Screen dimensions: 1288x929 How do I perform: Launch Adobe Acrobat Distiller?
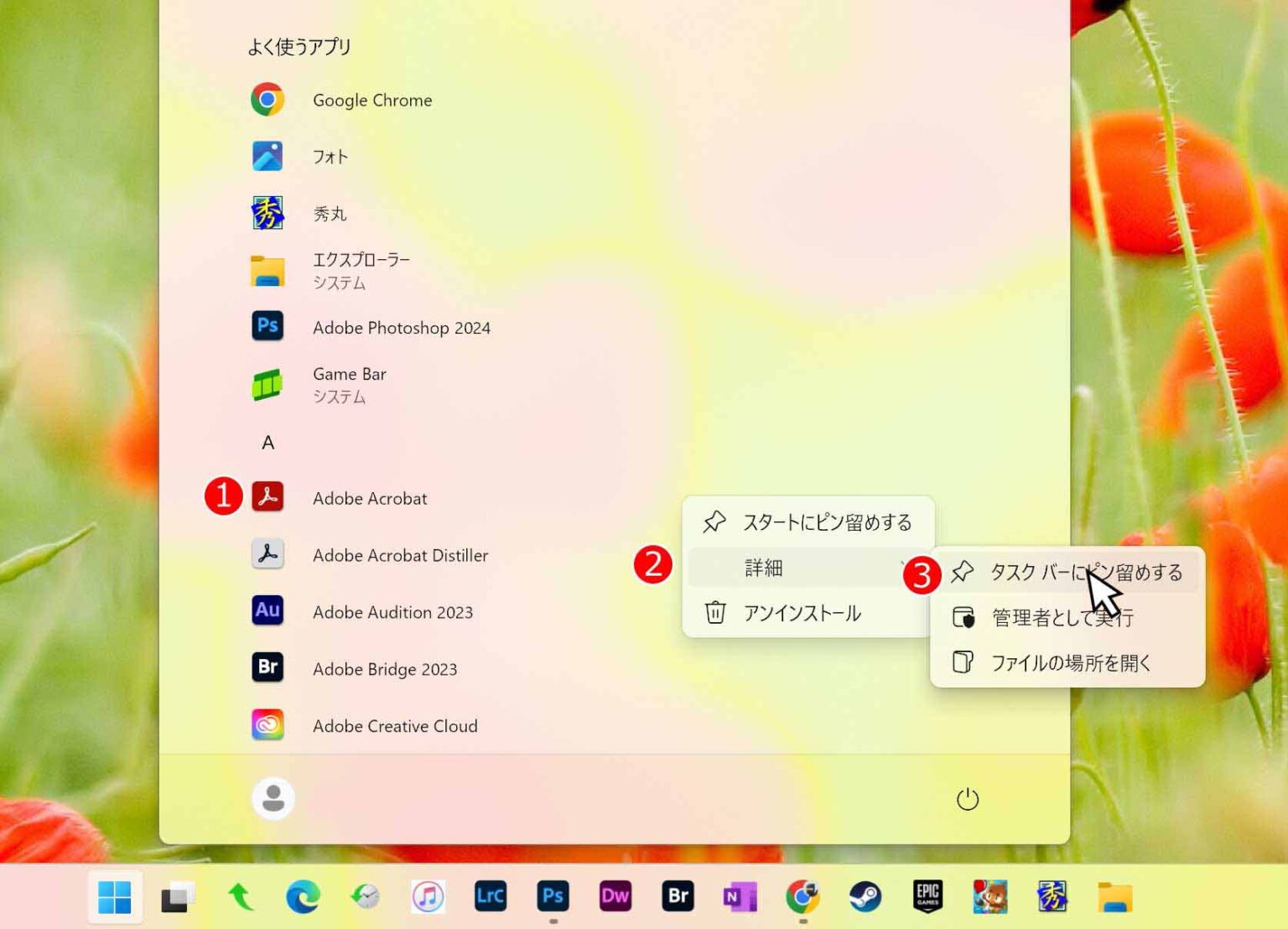pos(400,555)
